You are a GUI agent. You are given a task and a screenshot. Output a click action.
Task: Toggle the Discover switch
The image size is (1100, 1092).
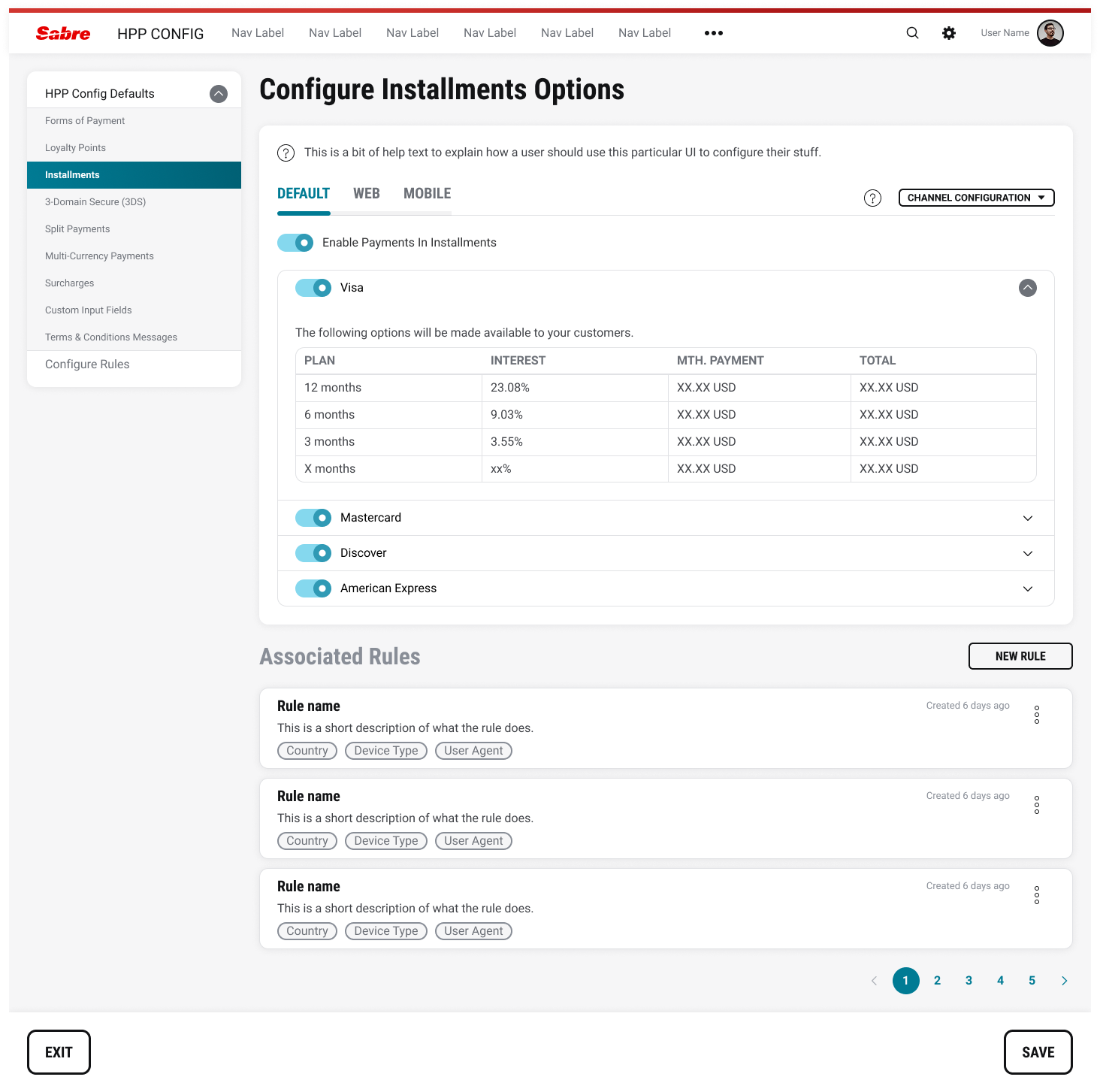[x=313, y=553]
